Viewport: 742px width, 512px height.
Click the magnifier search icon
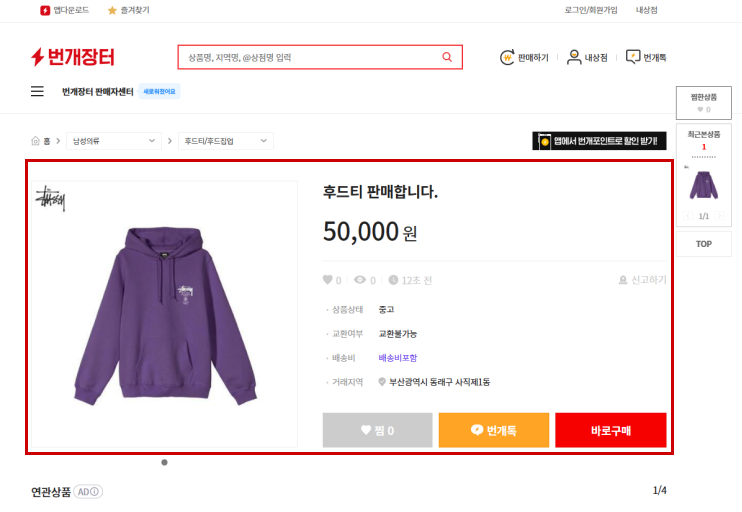(x=447, y=57)
